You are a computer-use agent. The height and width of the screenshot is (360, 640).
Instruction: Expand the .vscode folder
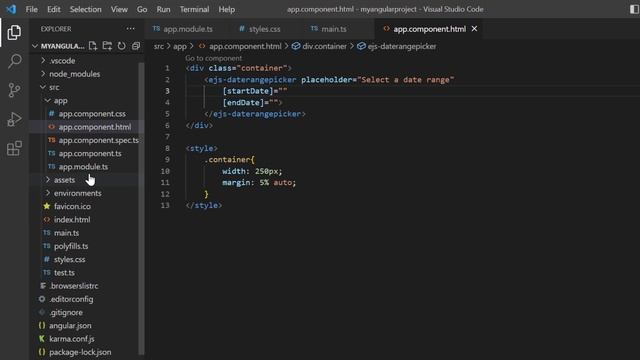pos(62,60)
